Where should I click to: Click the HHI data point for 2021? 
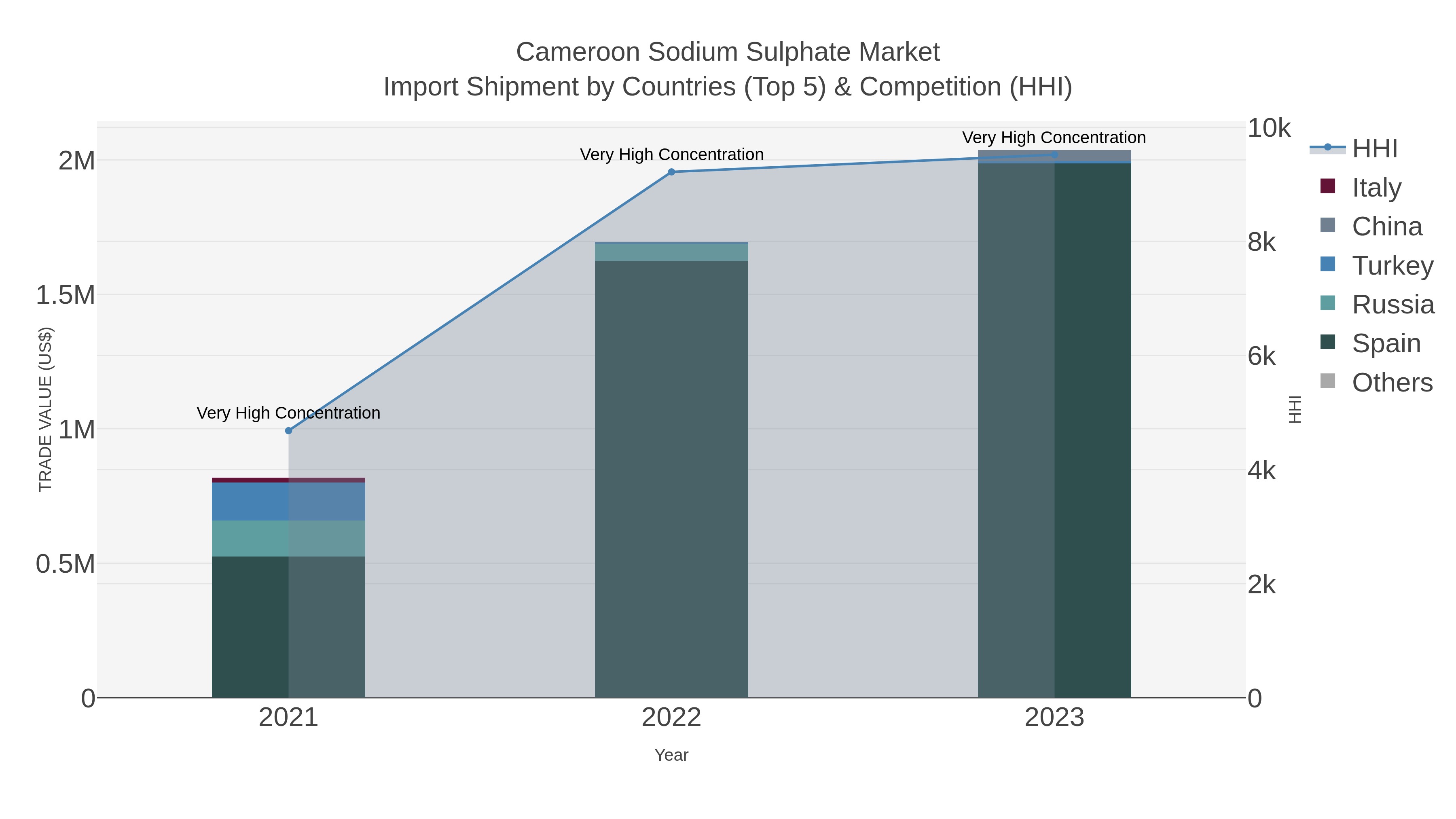pos(288,431)
